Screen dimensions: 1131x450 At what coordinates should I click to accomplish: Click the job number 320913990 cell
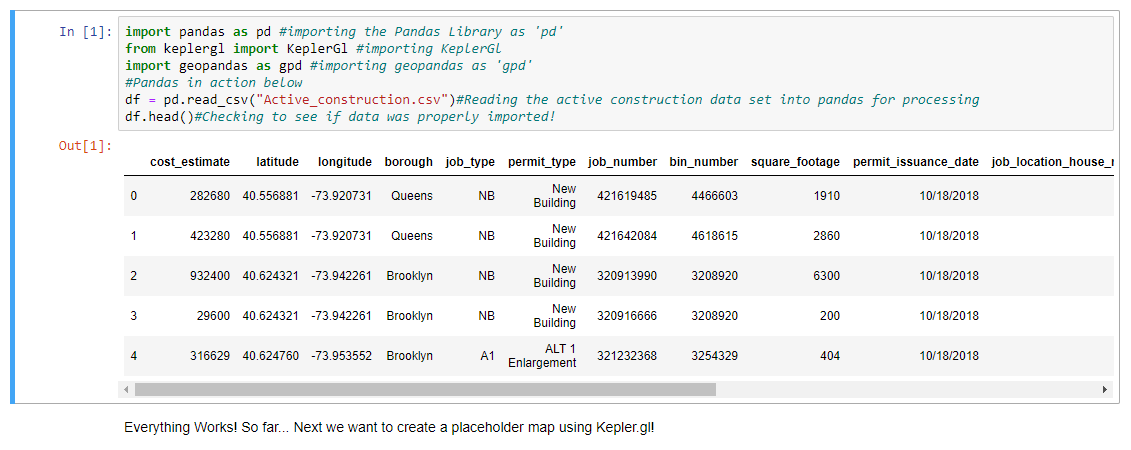[x=627, y=276]
